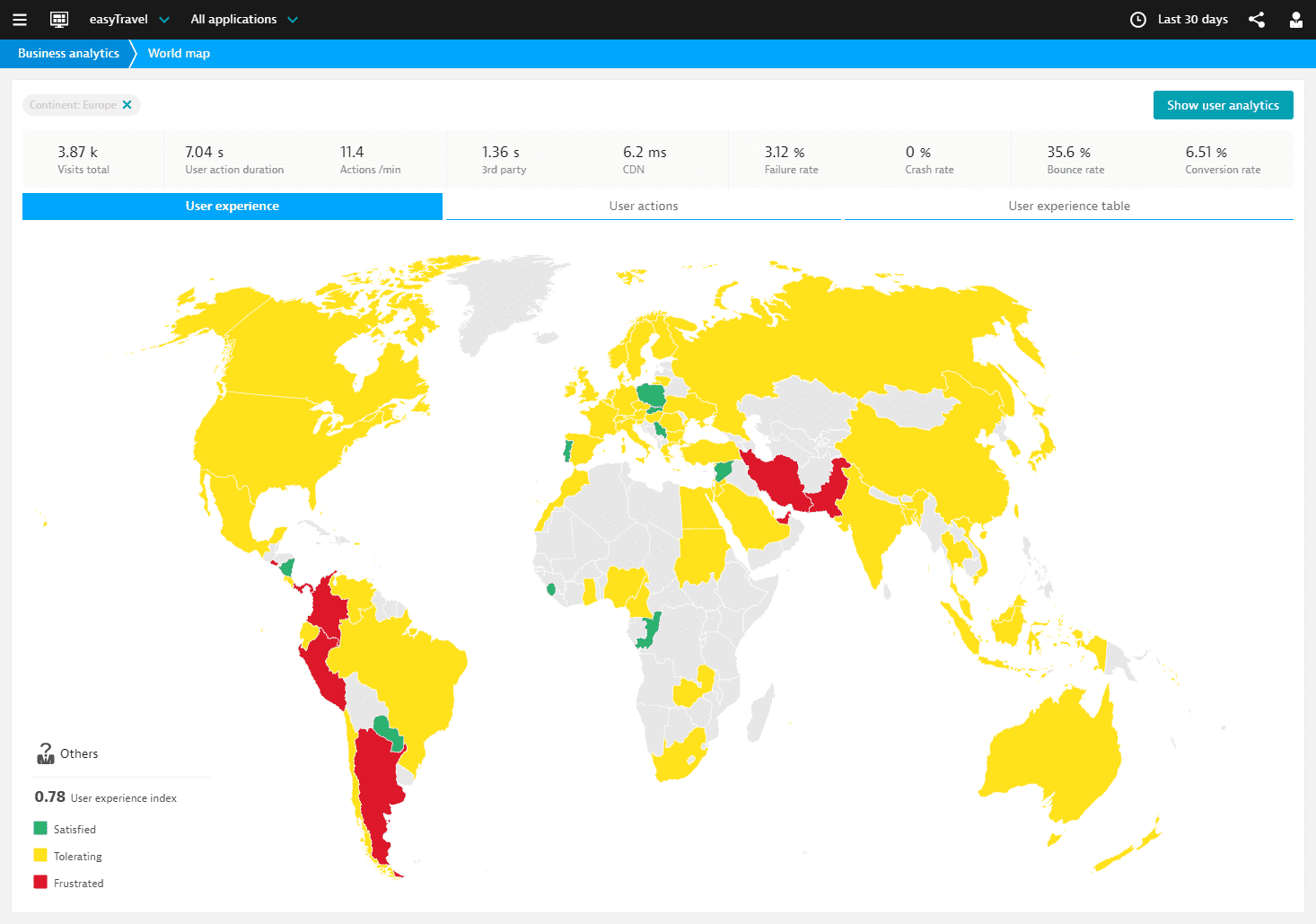Click the 0 % Crash rate metric

[x=929, y=160]
